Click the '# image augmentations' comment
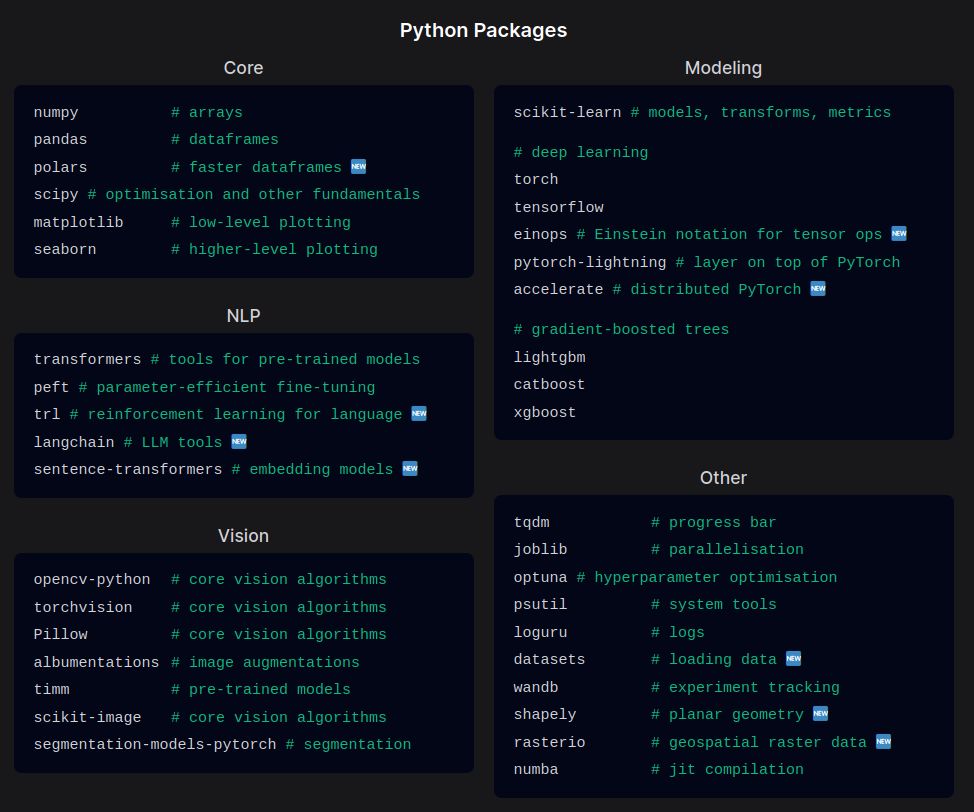The image size is (974, 812). (x=265, y=662)
